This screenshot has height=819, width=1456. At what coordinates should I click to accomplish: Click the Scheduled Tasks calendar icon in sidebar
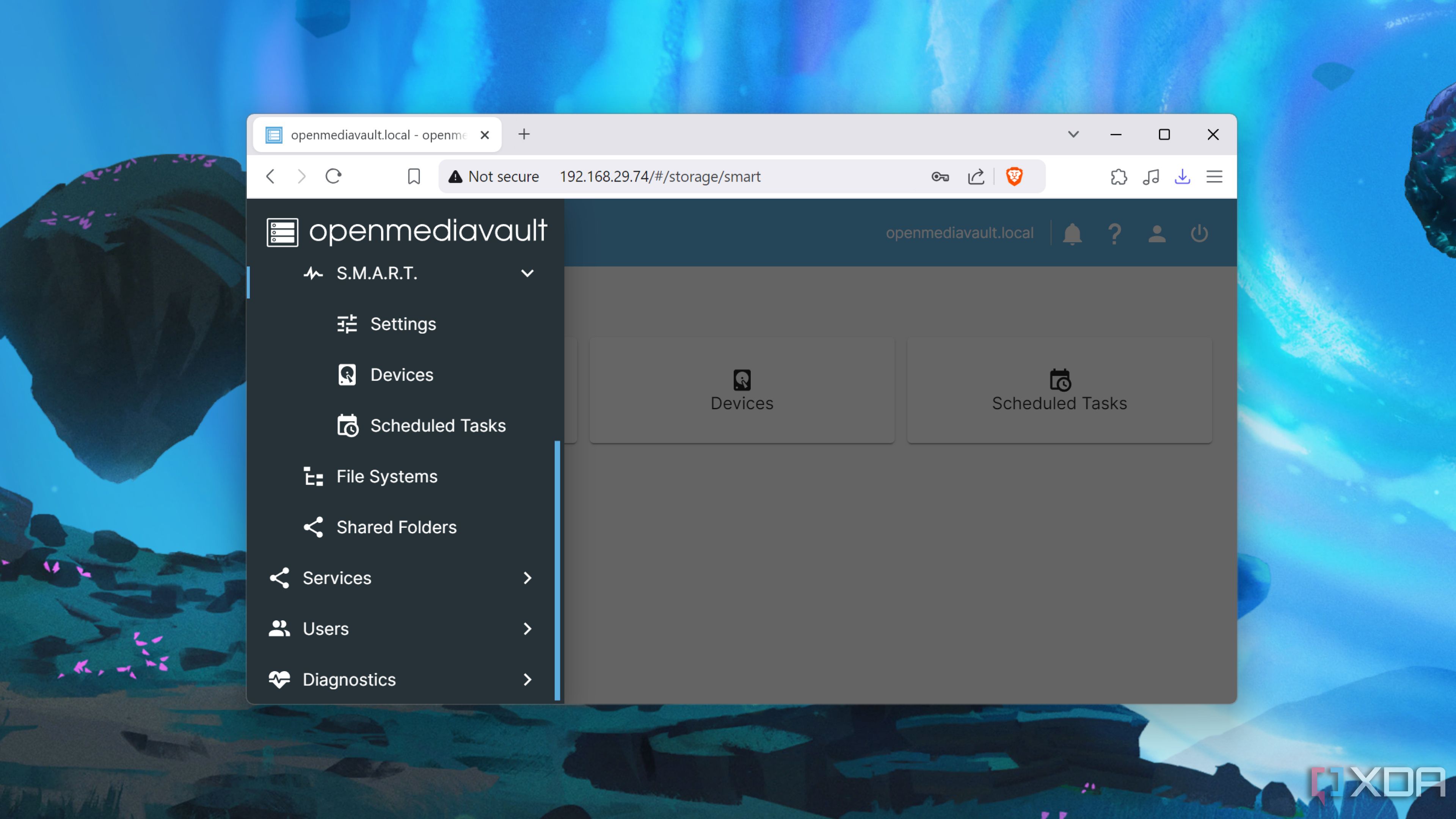coord(348,425)
